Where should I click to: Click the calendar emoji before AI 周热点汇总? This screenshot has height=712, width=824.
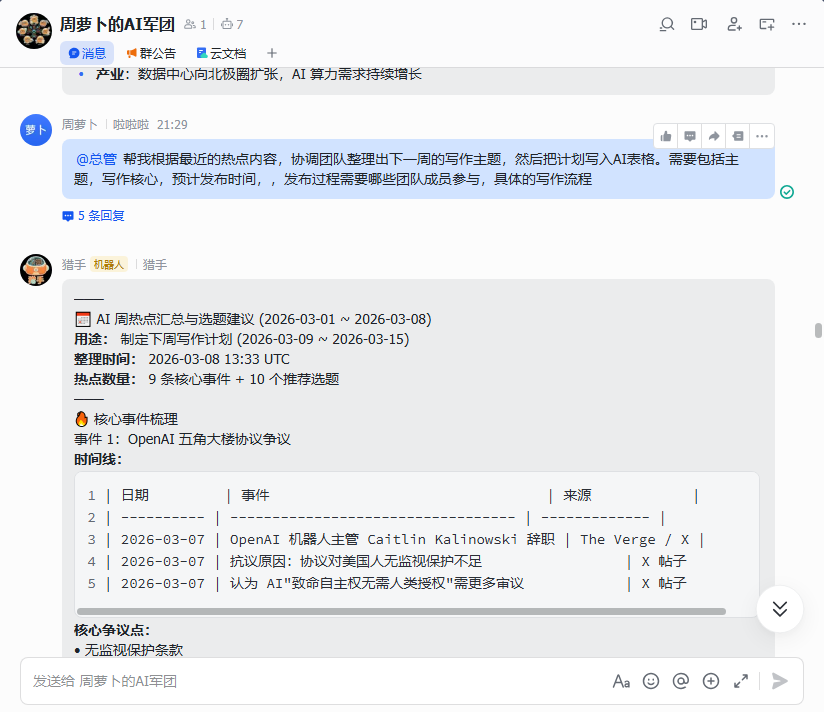coord(83,319)
